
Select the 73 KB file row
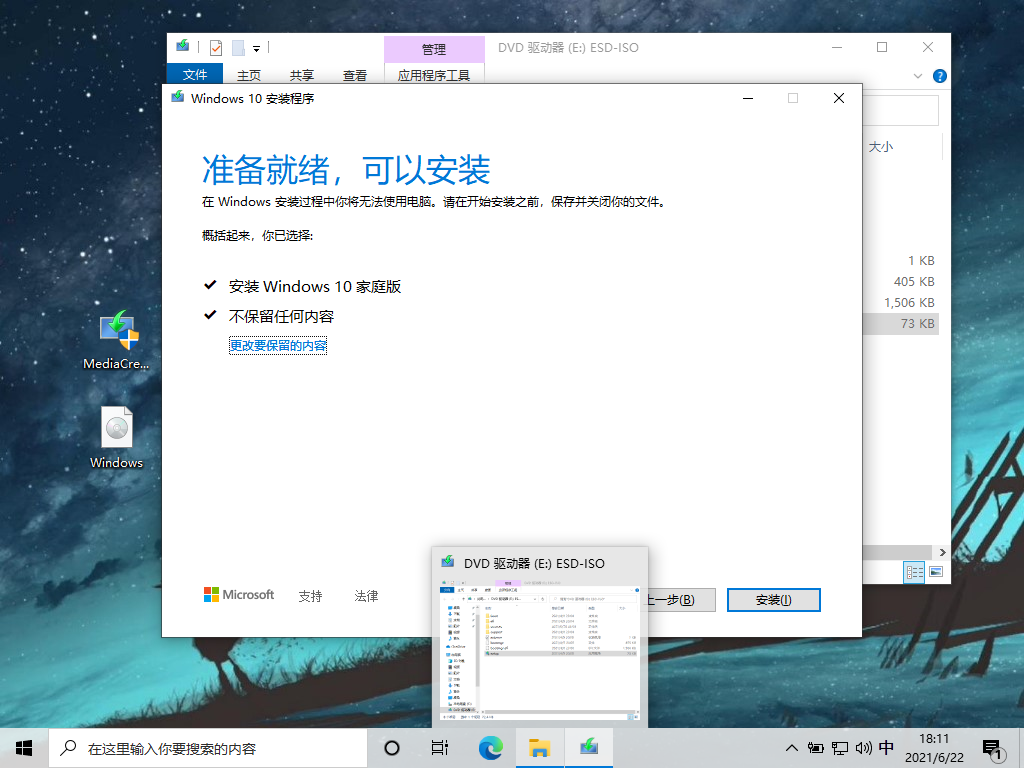tap(901, 323)
